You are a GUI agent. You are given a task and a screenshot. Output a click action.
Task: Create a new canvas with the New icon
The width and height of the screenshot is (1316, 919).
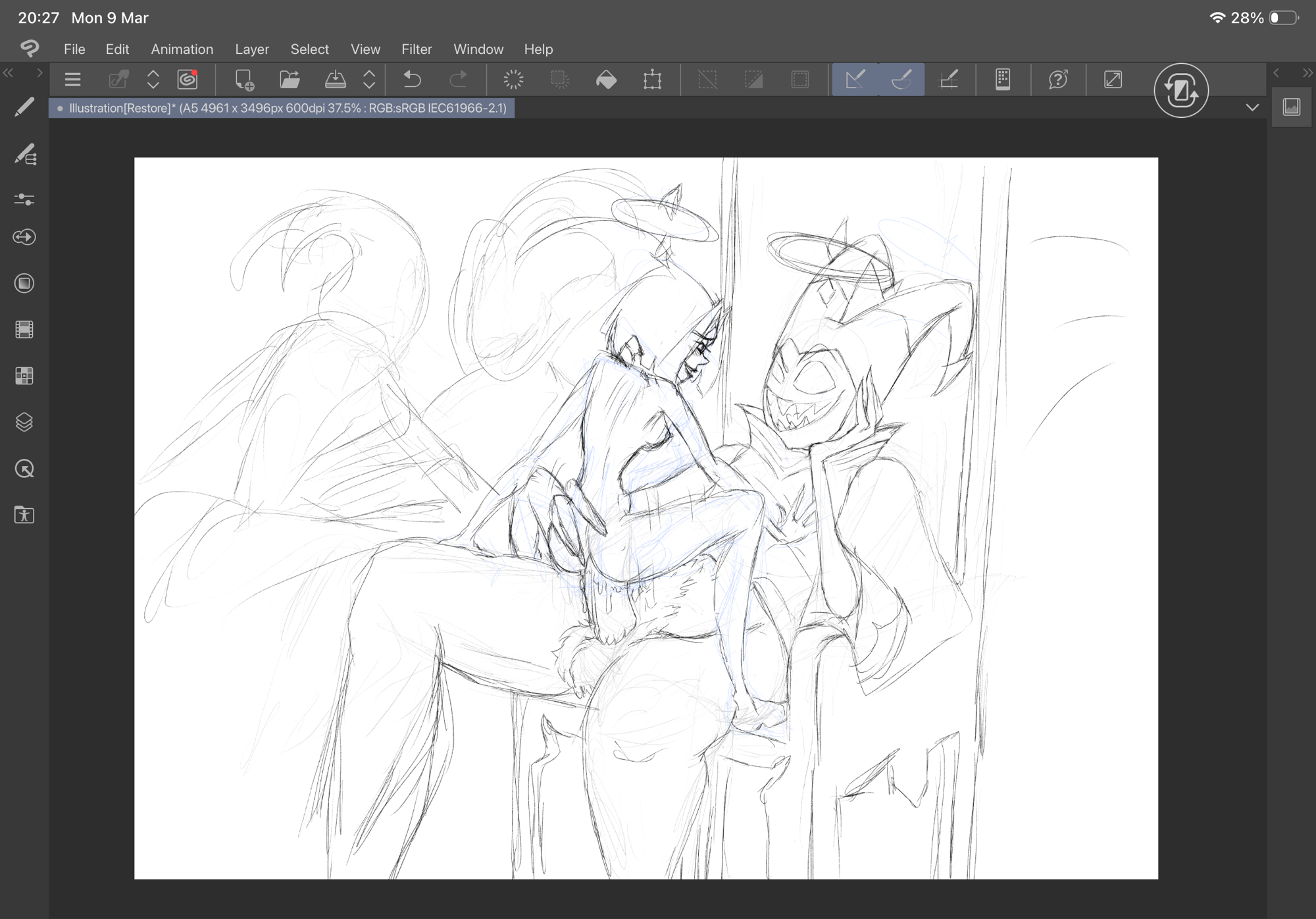244,80
